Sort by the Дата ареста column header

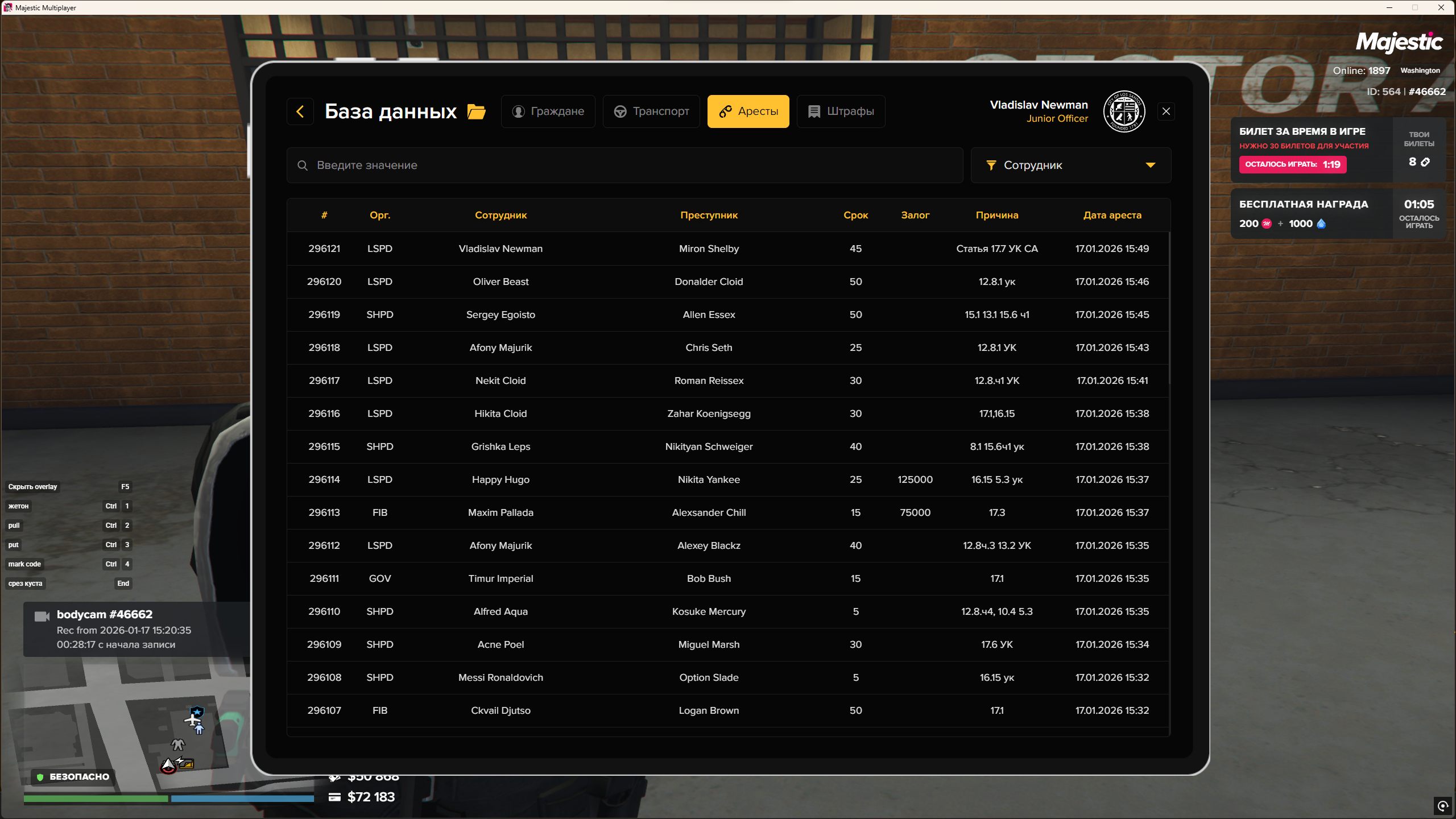tap(1112, 215)
